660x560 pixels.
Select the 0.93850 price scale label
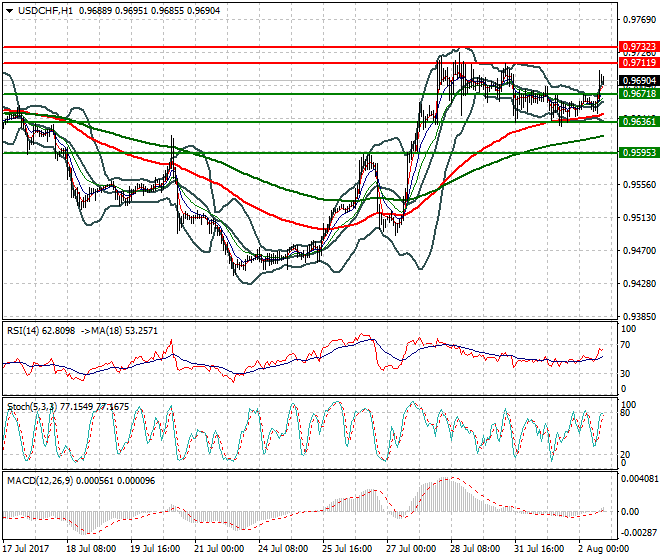click(639, 316)
